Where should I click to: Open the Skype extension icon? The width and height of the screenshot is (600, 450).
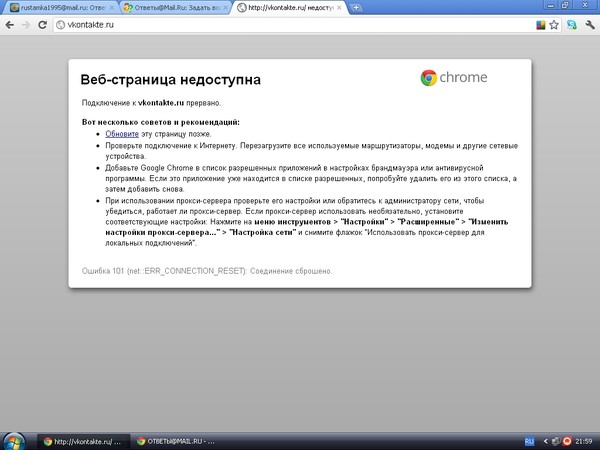[572, 25]
